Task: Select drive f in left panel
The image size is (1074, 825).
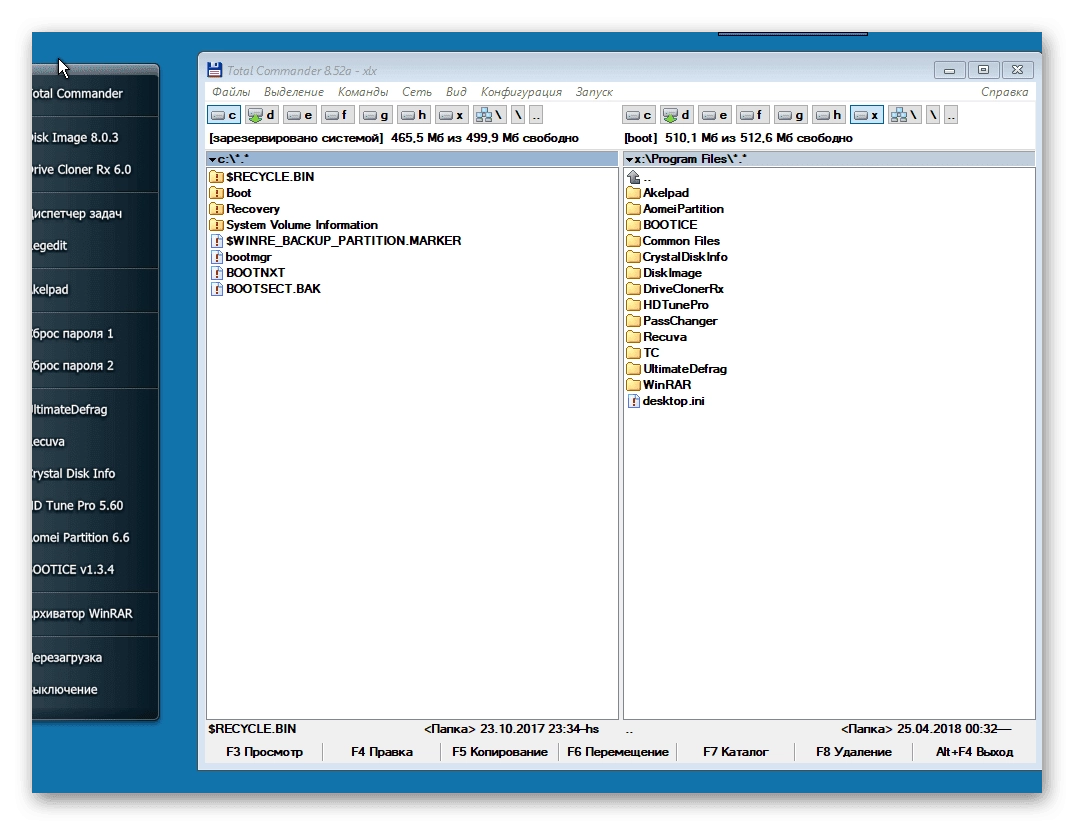Action: tap(337, 115)
